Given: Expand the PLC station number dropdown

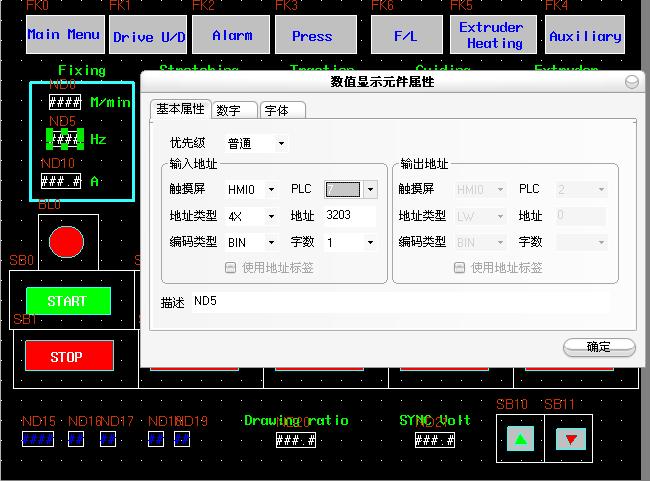Looking at the screenshot, I should pos(370,189).
